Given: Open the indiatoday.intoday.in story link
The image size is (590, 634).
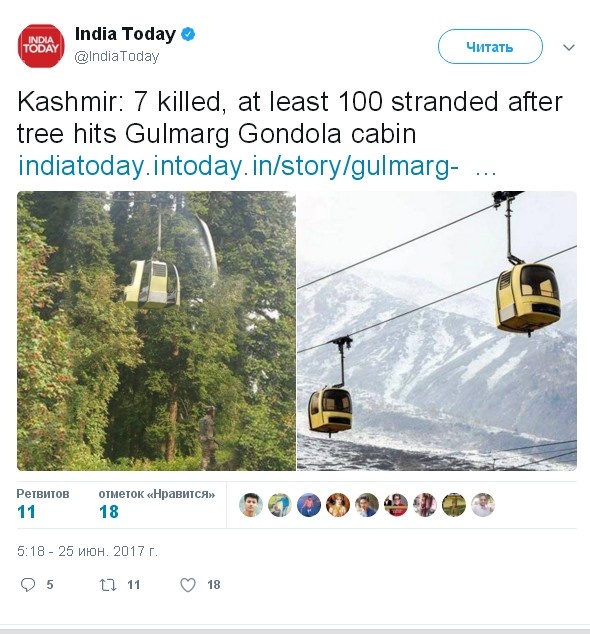Looking at the screenshot, I should pos(257,166).
